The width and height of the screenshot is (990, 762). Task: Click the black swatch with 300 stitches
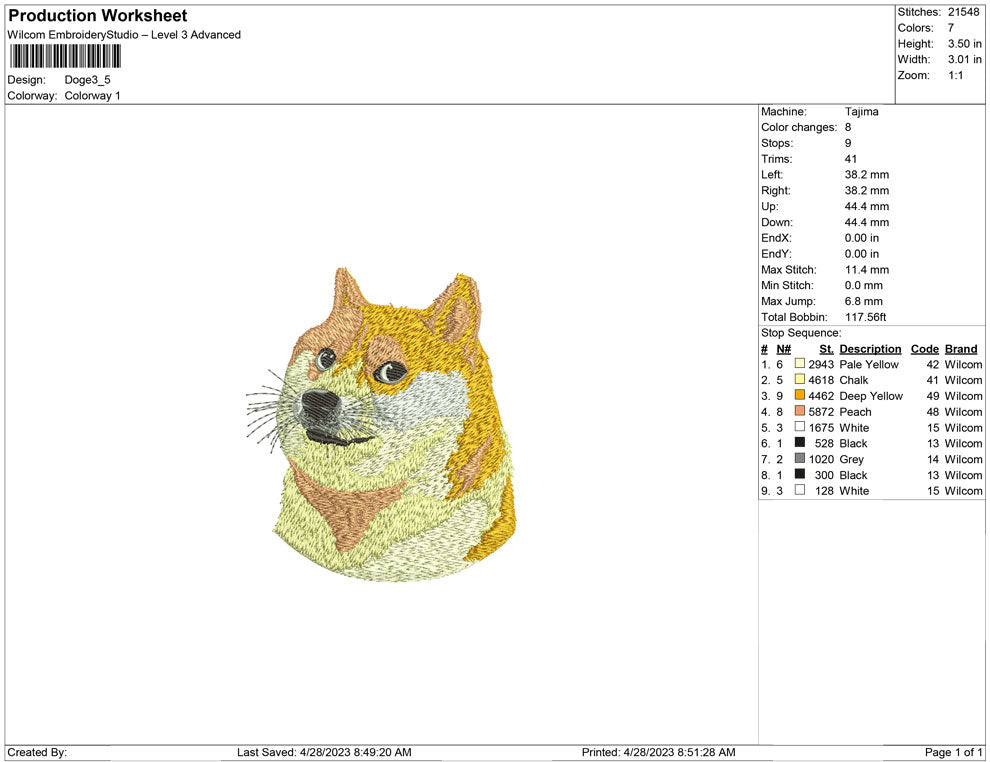pos(800,474)
